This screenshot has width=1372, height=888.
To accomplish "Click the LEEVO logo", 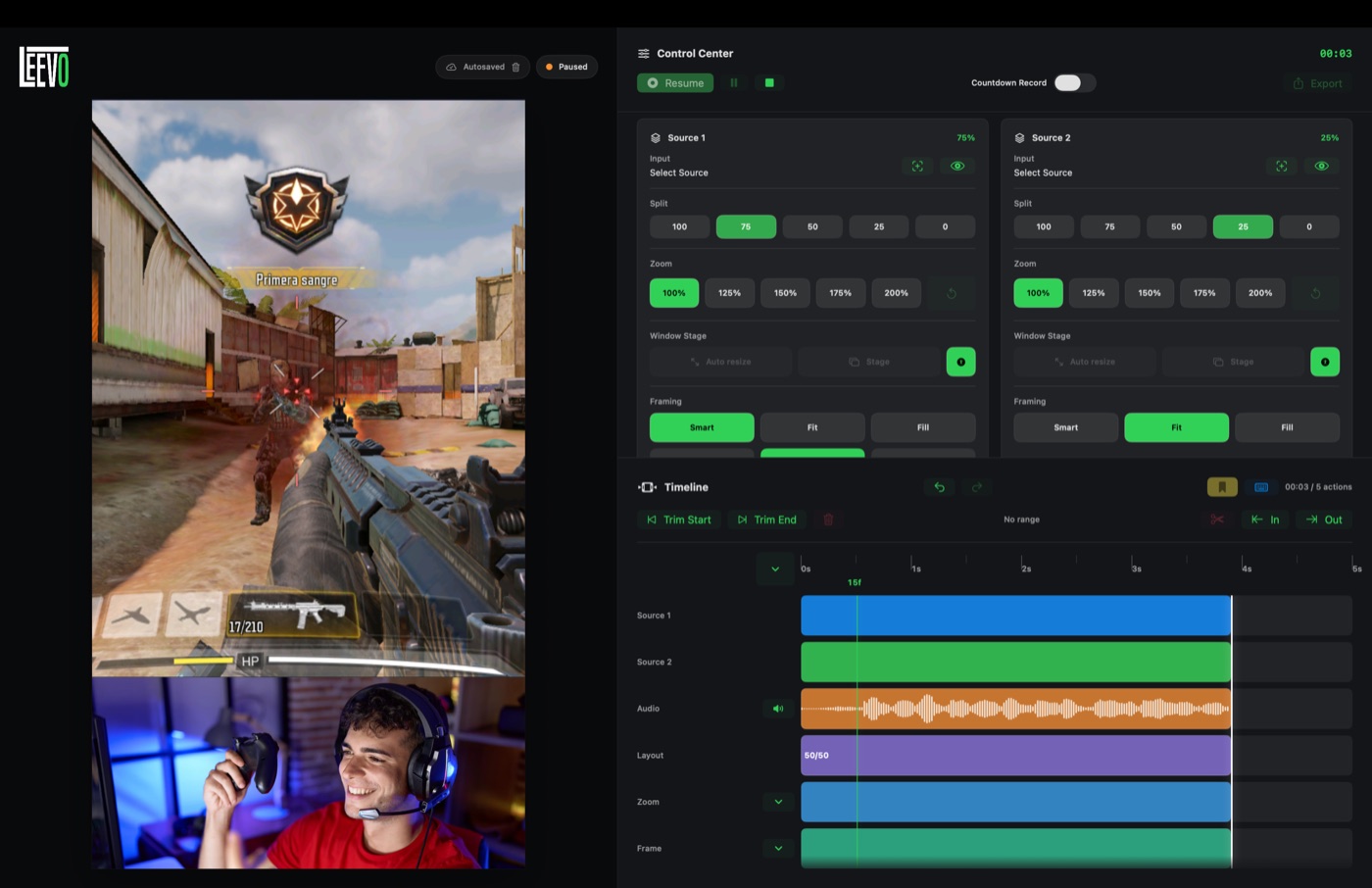I will 44,67.
